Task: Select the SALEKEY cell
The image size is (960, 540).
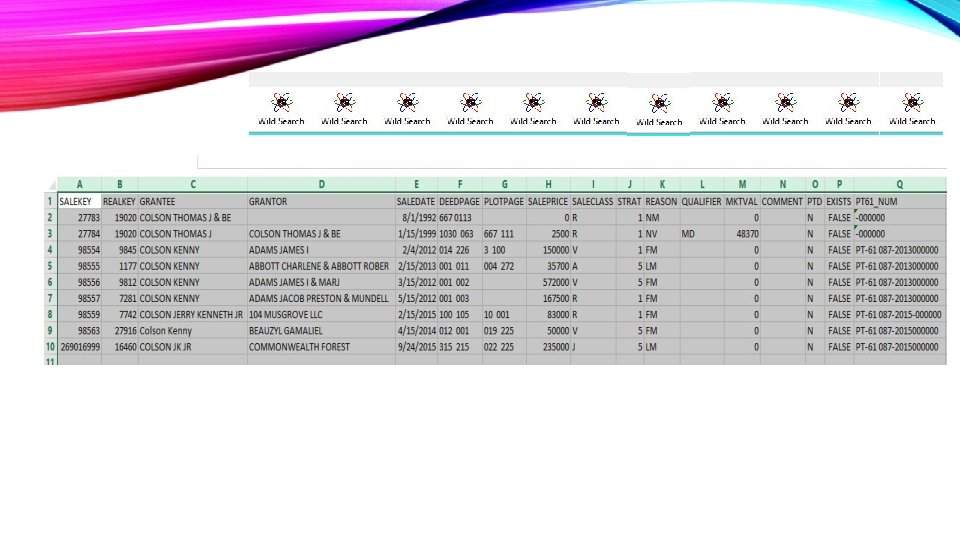Action: pos(80,201)
